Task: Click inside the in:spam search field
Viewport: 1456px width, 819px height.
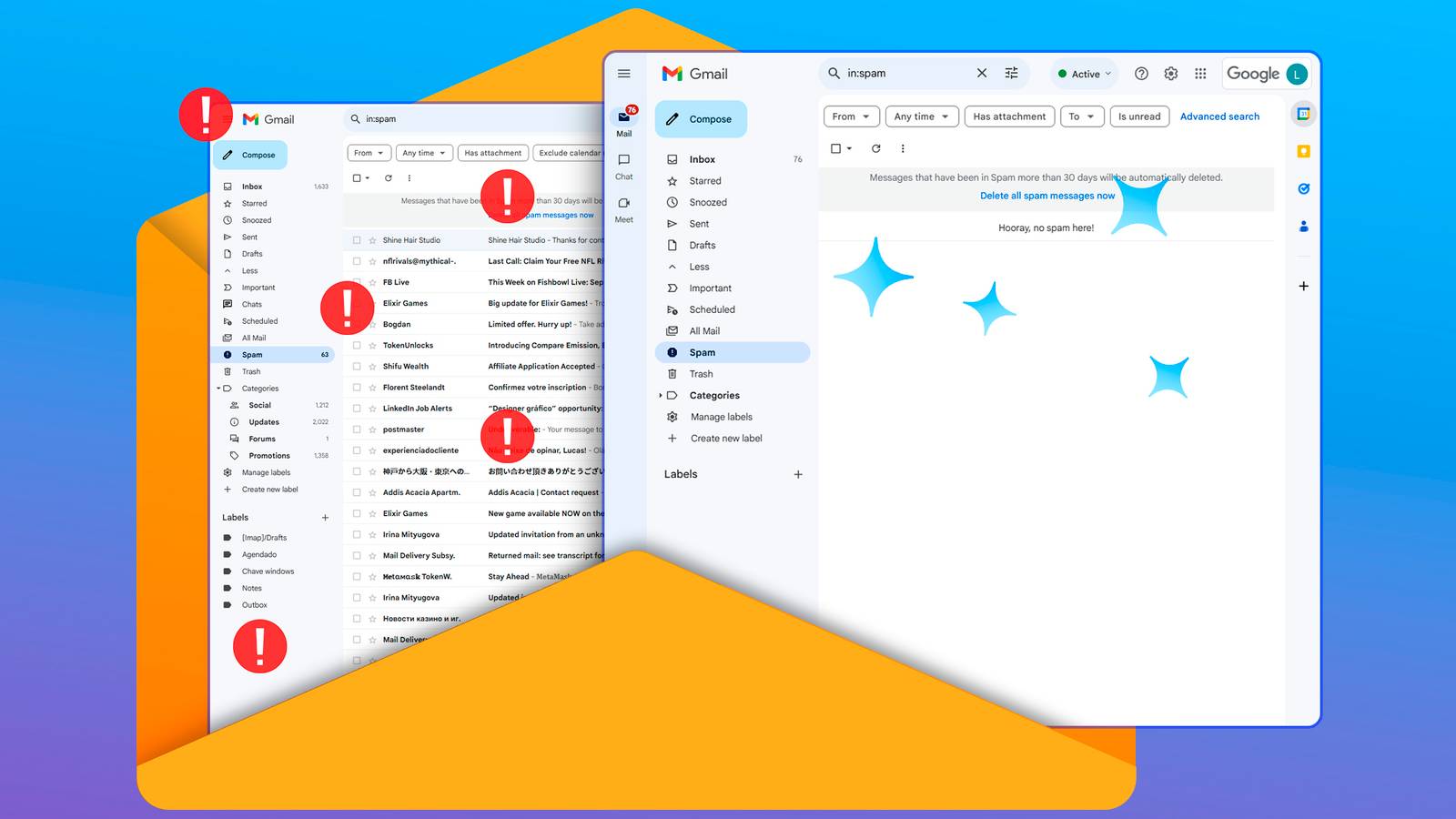Action: coord(901,73)
